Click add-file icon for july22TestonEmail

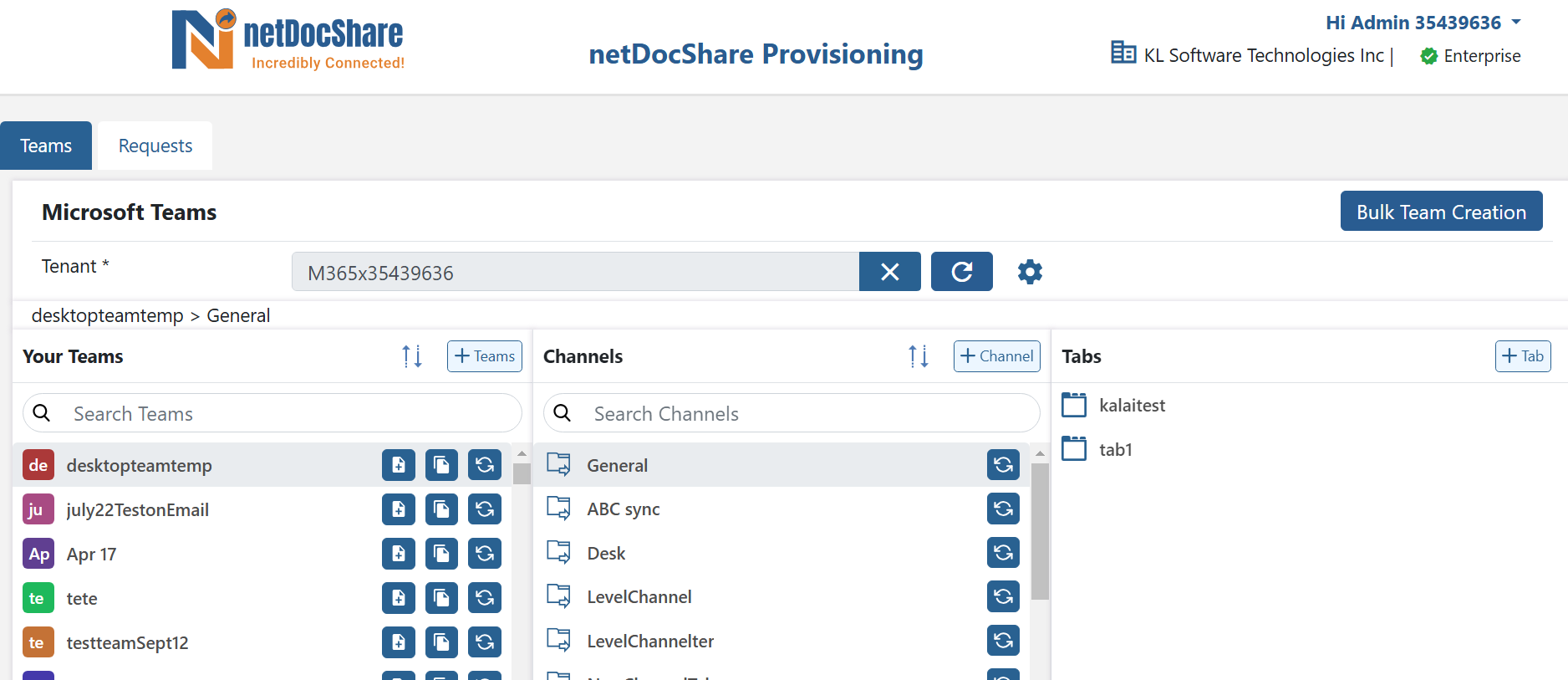click(399, 509)
